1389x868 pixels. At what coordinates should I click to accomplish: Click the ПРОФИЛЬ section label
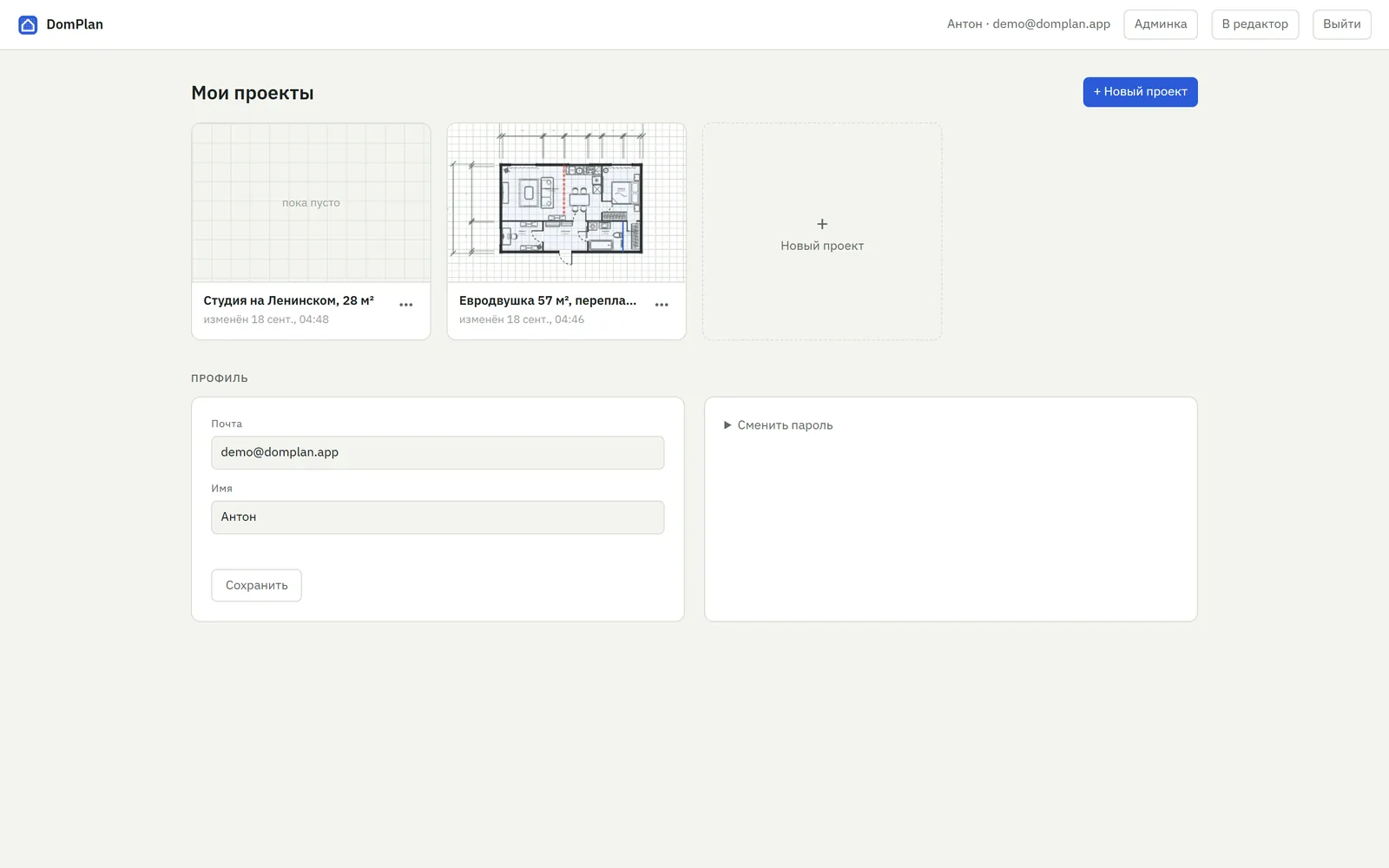point(220,378)
